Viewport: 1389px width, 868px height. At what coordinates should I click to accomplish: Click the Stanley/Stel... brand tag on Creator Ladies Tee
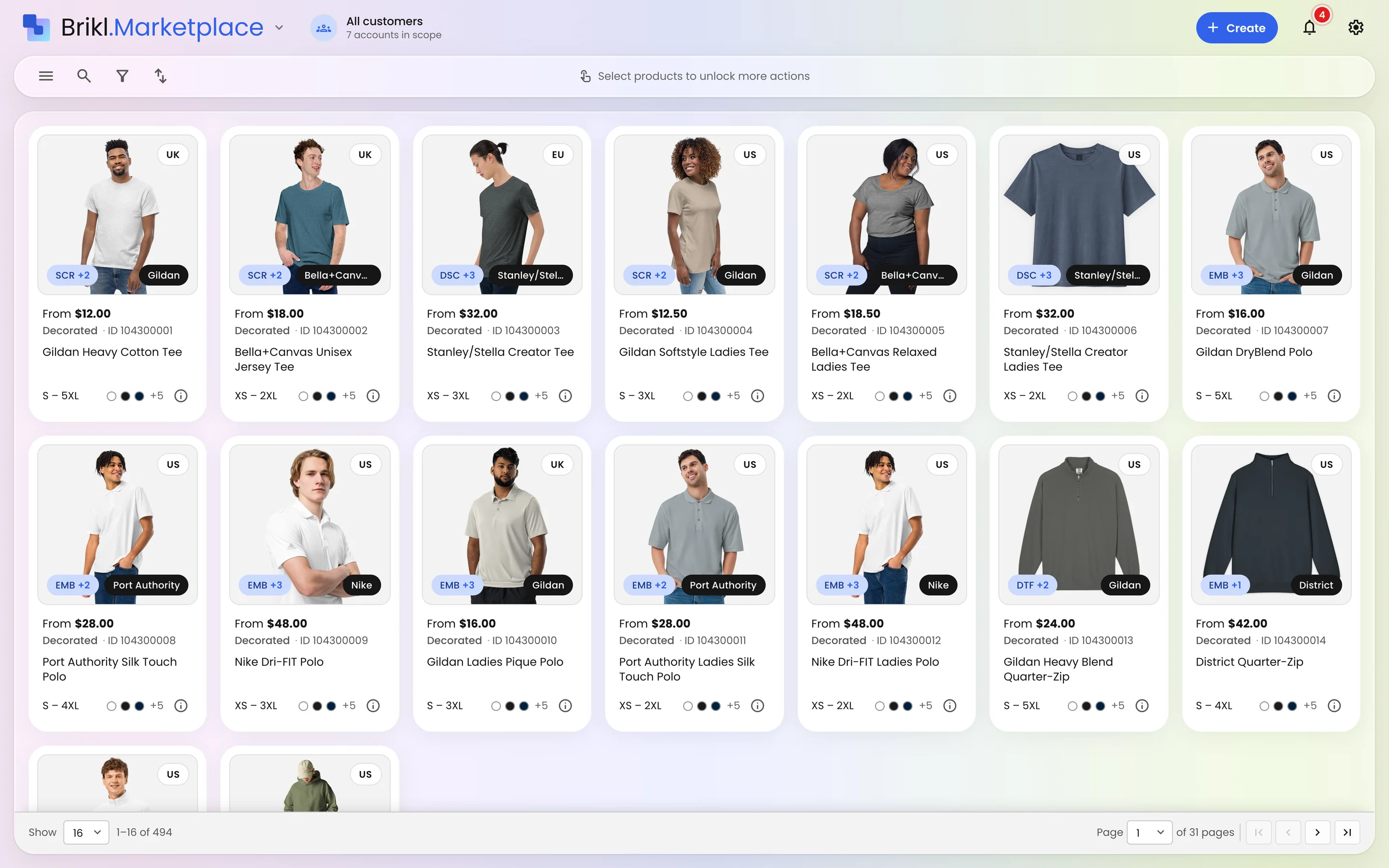tap(1107, 275)
